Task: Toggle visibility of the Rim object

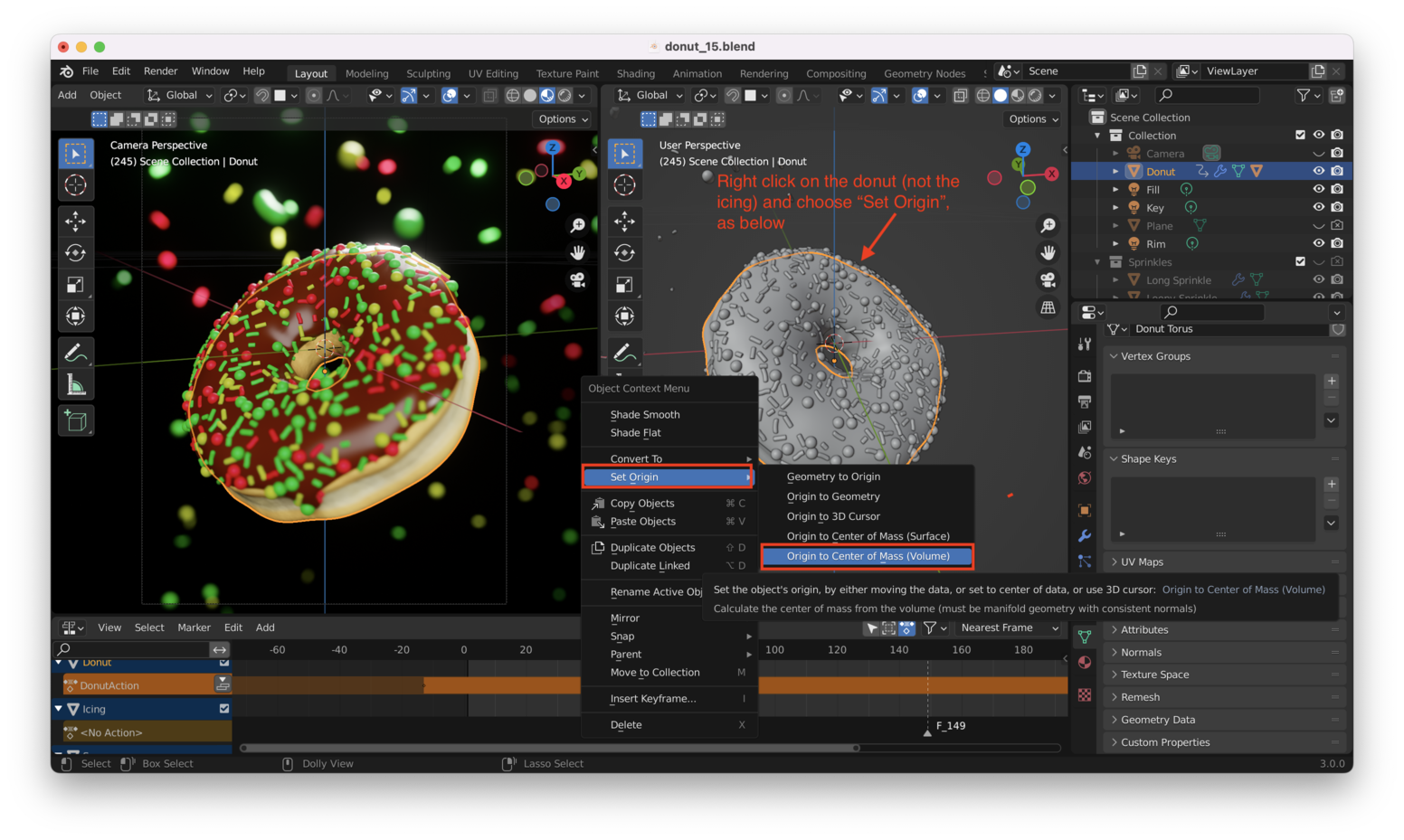Action: pos(1318,243)
